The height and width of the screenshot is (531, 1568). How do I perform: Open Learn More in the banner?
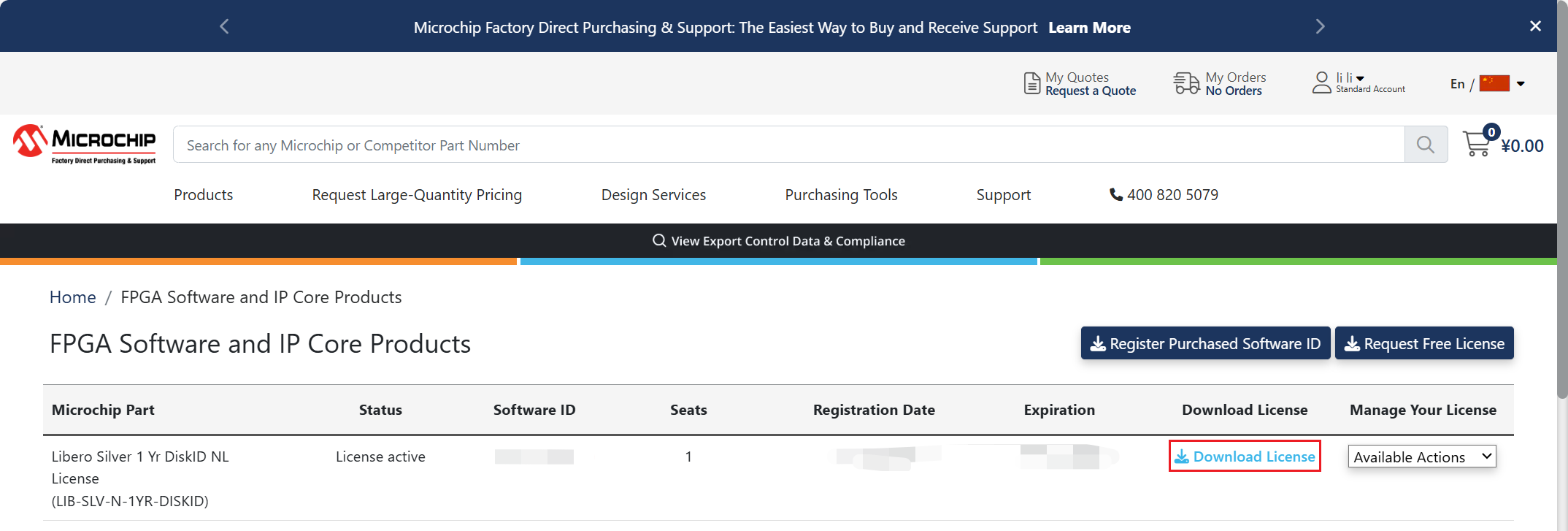pos(1089,28)
